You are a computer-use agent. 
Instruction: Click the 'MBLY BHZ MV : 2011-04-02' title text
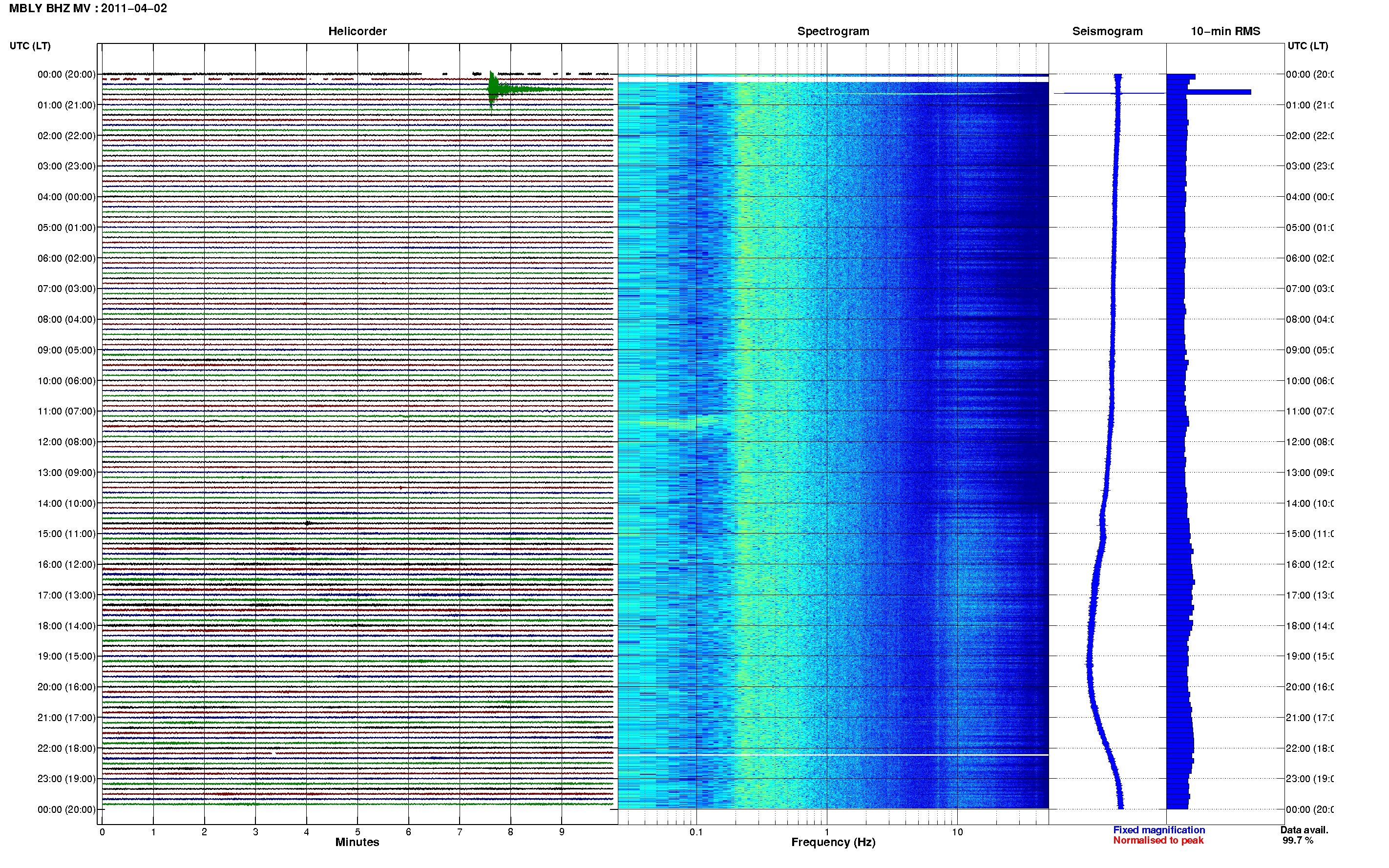click(x=88, y=8)
